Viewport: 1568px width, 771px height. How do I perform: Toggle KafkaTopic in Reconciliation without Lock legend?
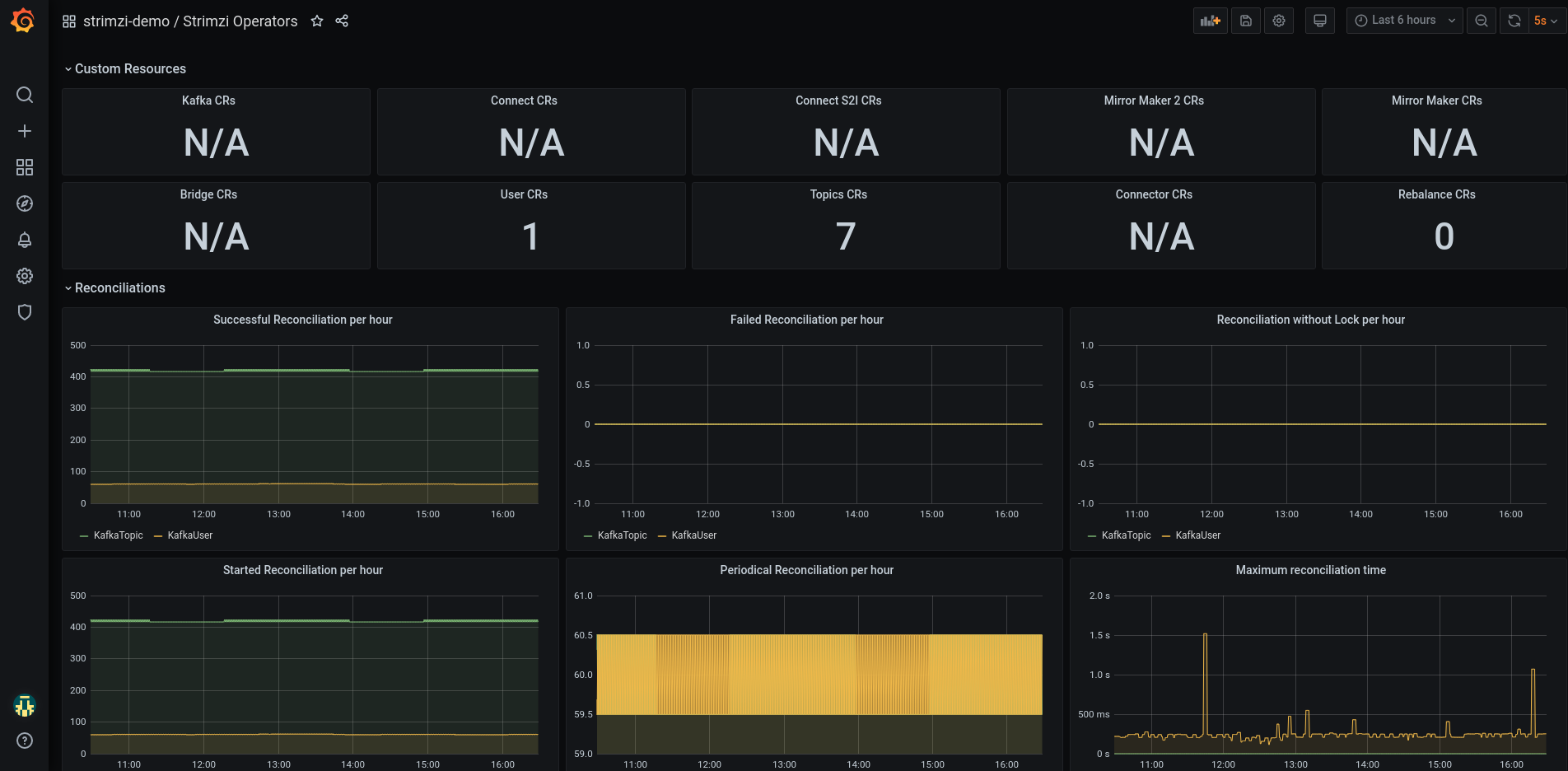[1127, 535]
